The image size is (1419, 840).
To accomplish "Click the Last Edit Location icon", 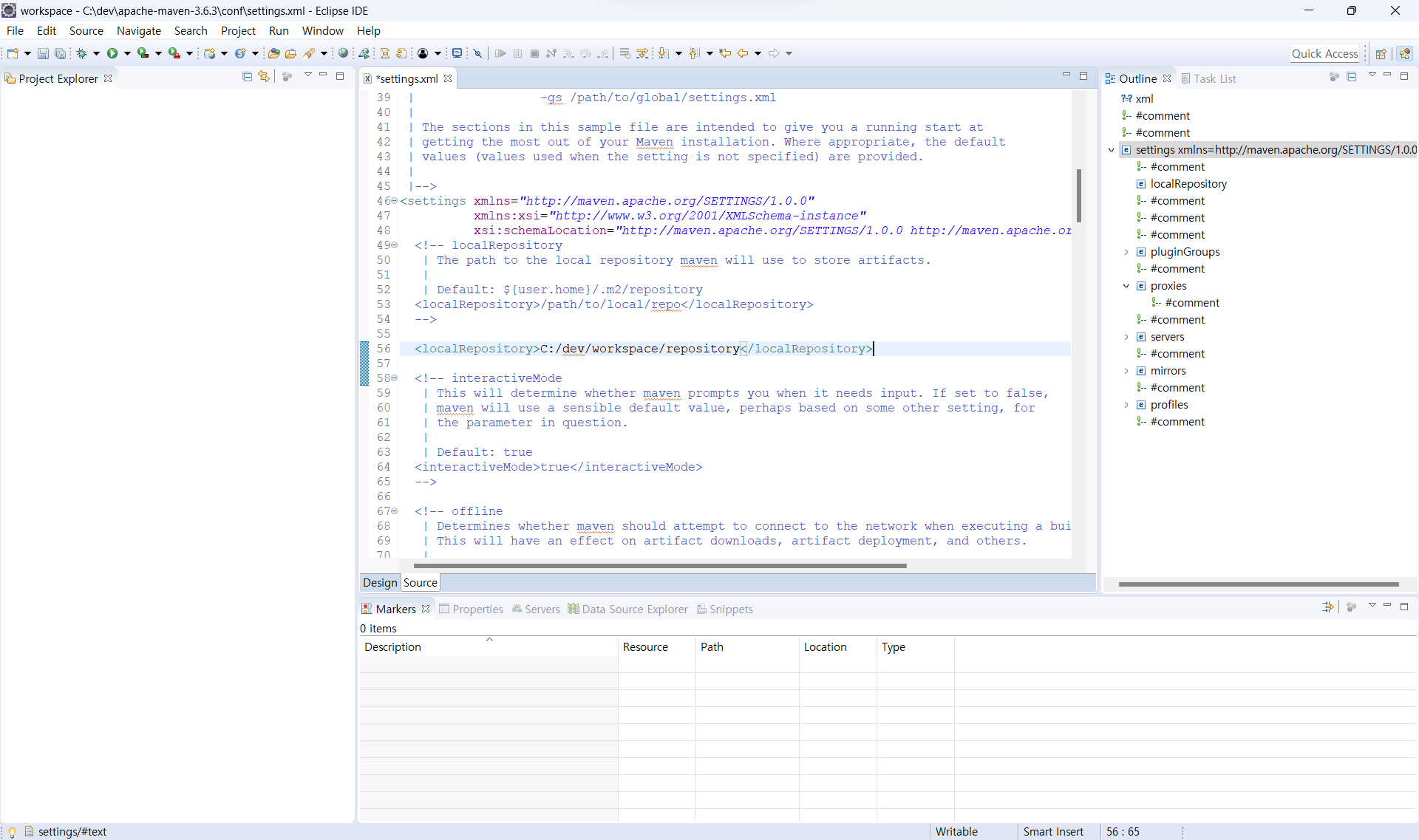I will [725, 53].
